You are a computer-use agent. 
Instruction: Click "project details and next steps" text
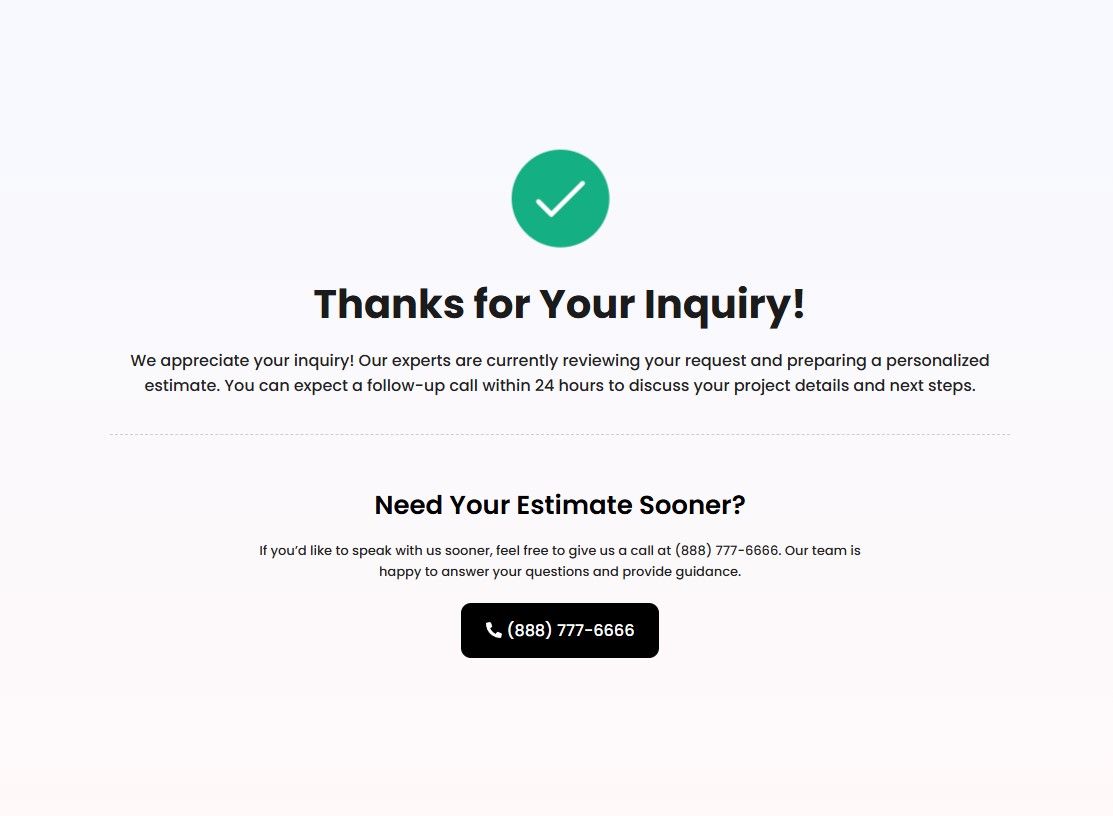click(854, 386)
